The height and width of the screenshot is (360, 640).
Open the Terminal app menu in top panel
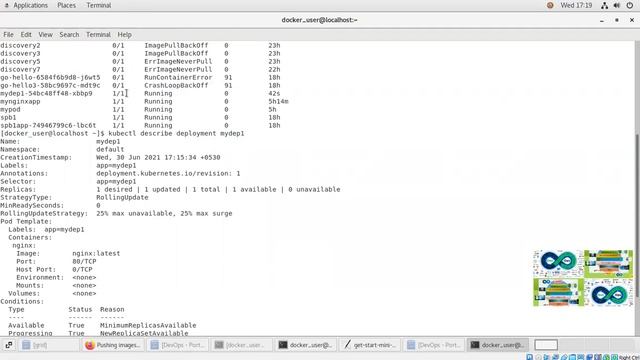(98, 5)
